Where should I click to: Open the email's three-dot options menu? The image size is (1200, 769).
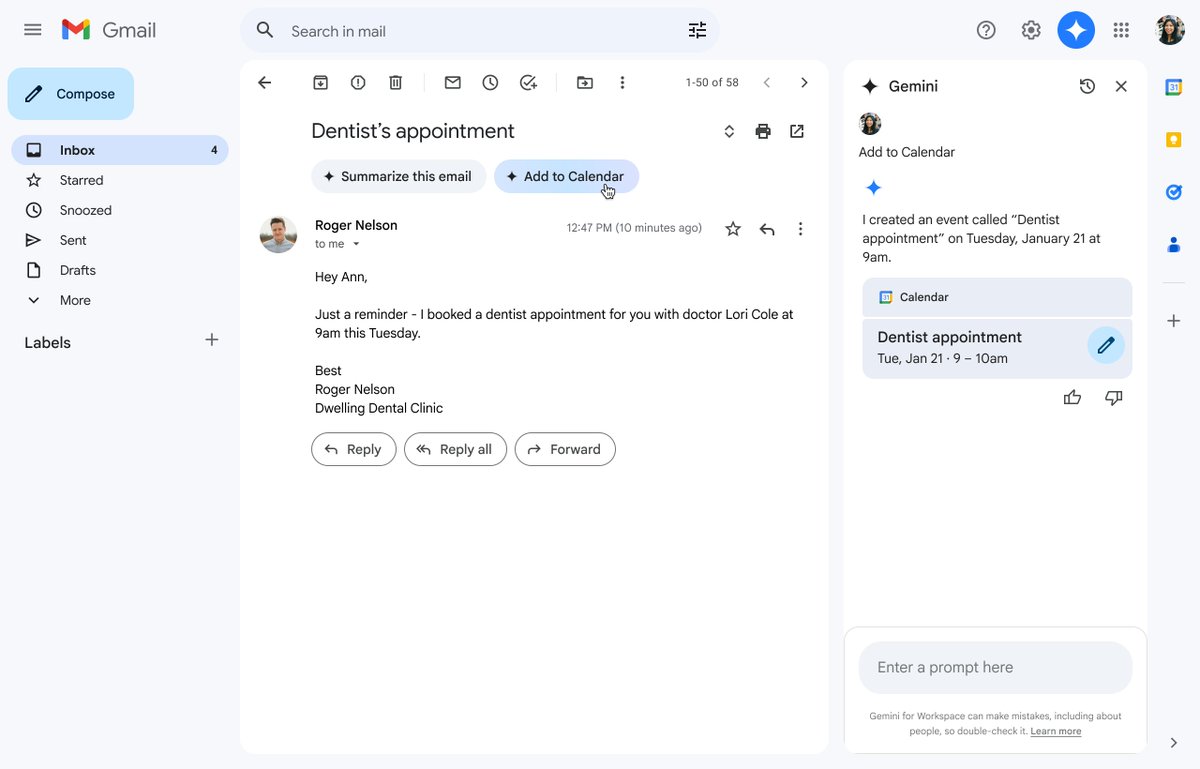[x=800, y=228]
